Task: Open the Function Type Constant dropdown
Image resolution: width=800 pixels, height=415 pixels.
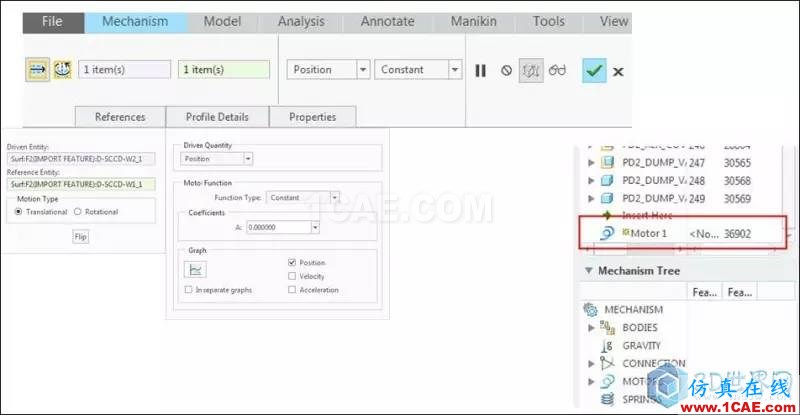Action: 335,198
